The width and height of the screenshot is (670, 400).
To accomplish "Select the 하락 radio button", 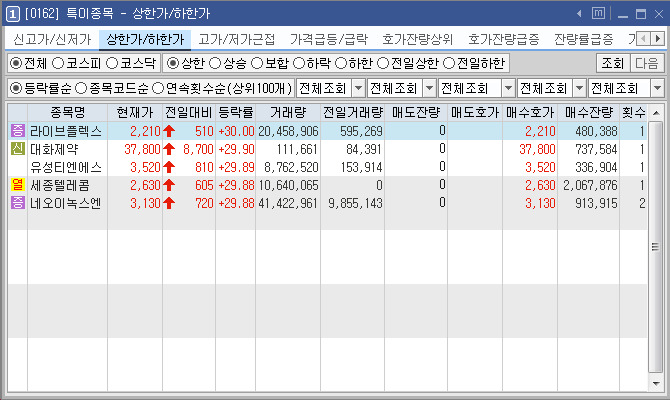I will [x=299, y=64].
